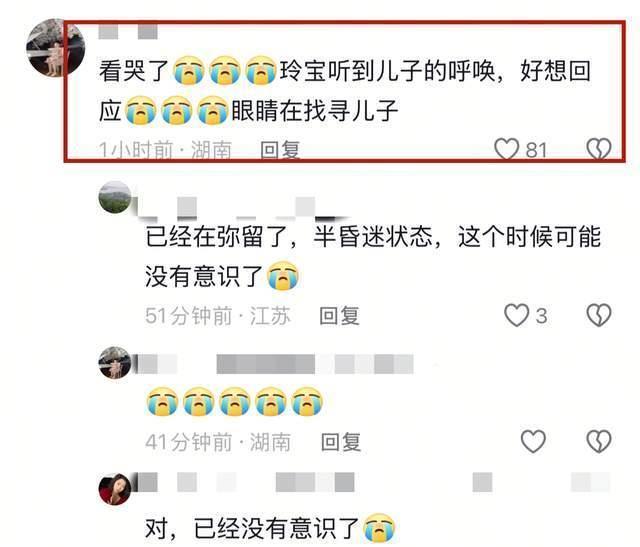This screenshot has width=640, height=547.
Task: Tap 回复 under the 41分钟前 reply
Action: point(341,442)
